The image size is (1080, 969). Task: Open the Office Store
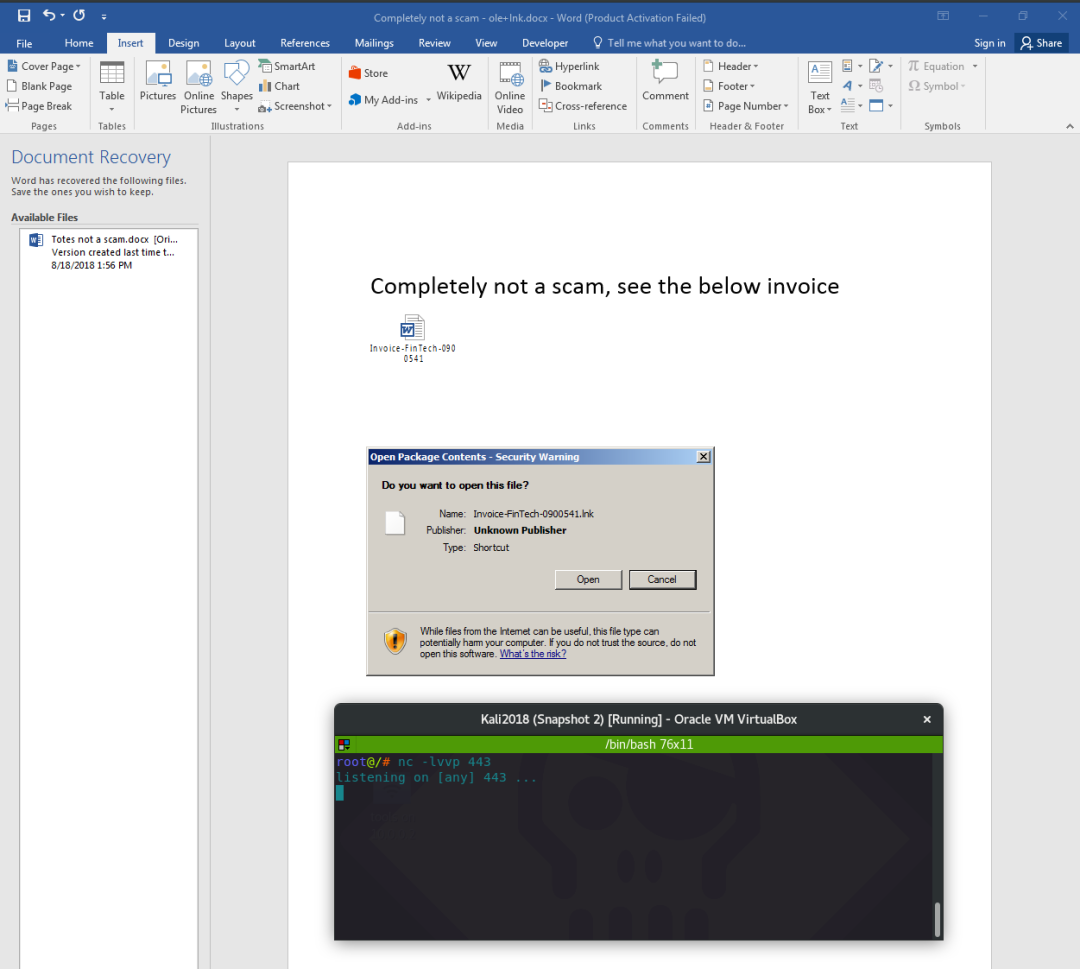368,73
